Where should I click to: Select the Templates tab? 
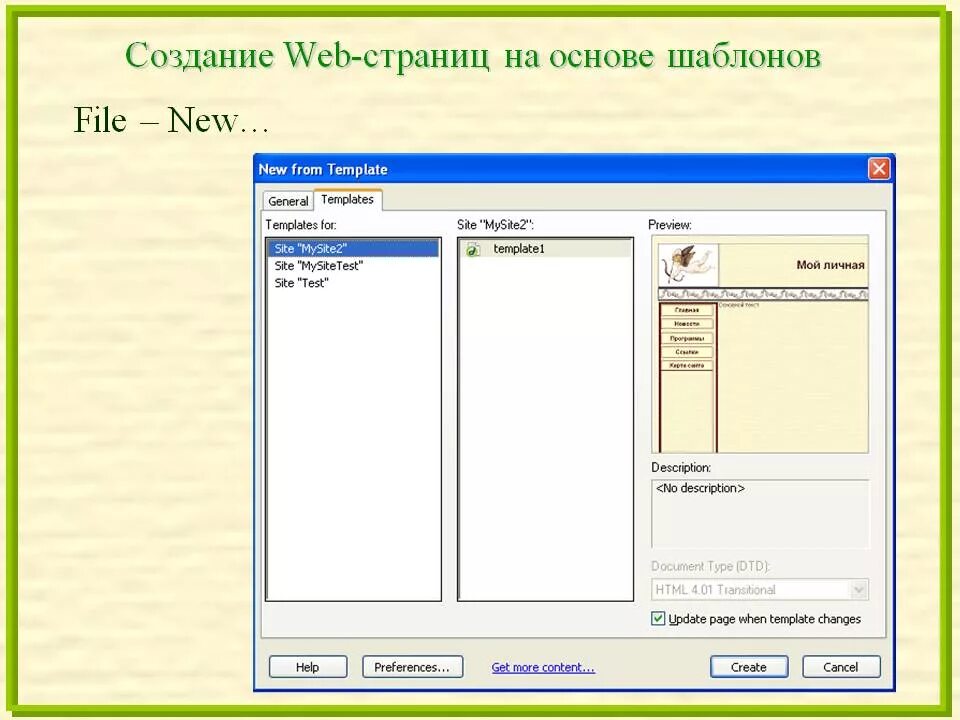[x=348, y=200]
